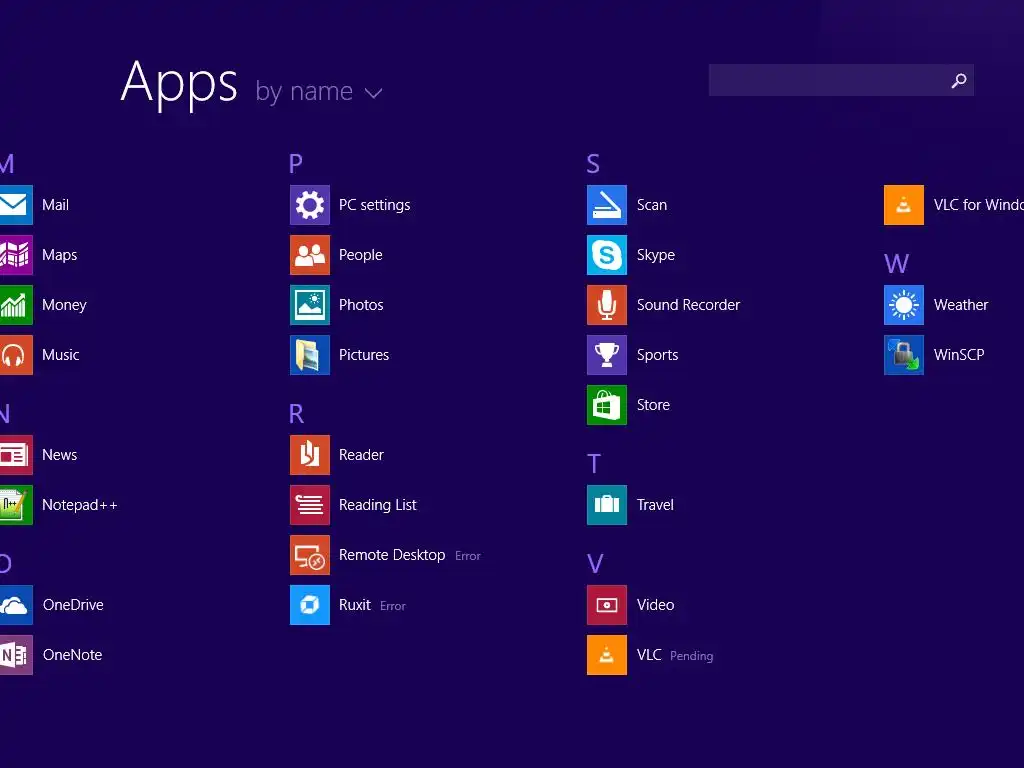1024x768 pixels.
Task: Click the 'WinSCP' label
Action: 959,355
